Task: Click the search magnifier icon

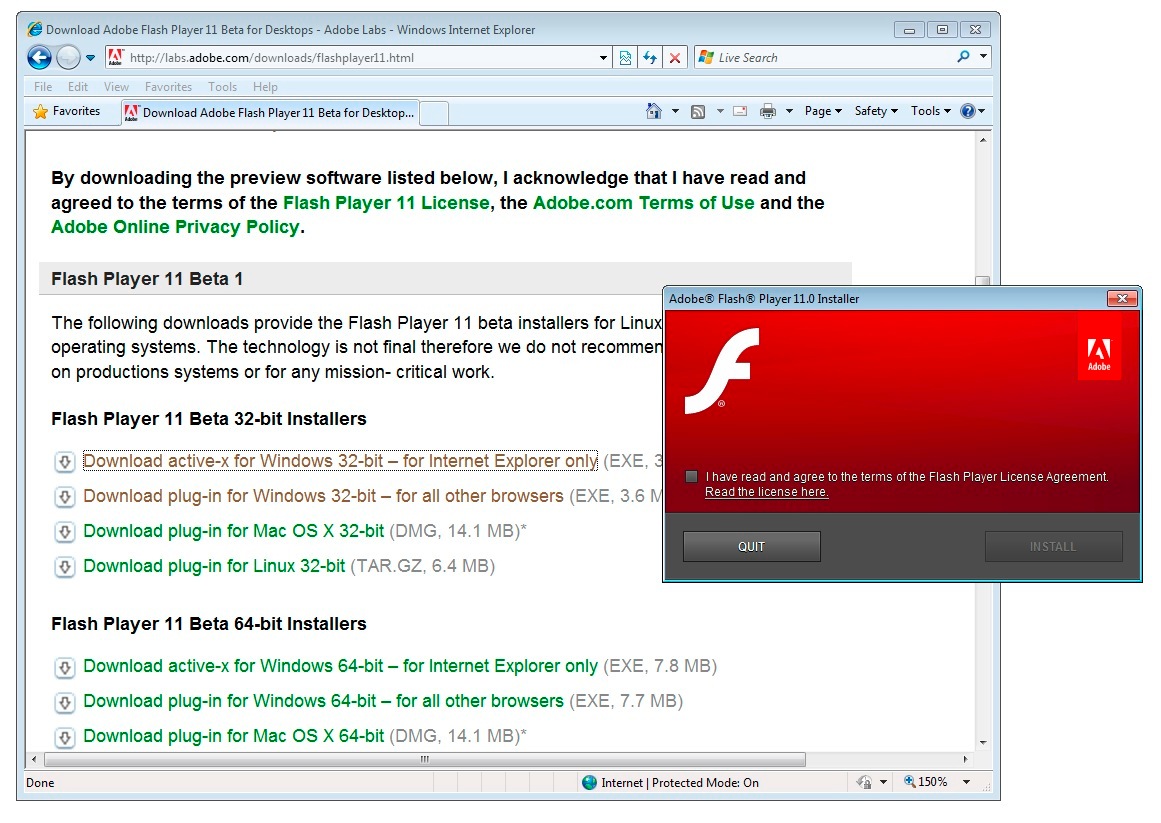Action: click(x=963, y=57)
